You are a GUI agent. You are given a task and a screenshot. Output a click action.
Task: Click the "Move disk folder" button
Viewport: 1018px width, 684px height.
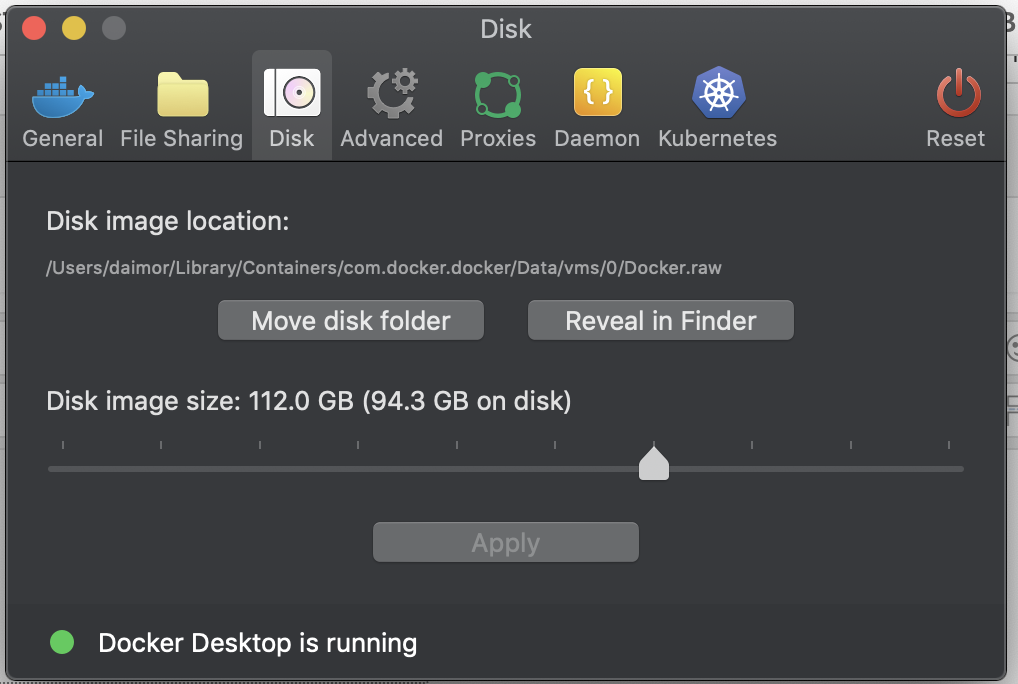click(351, 321)
